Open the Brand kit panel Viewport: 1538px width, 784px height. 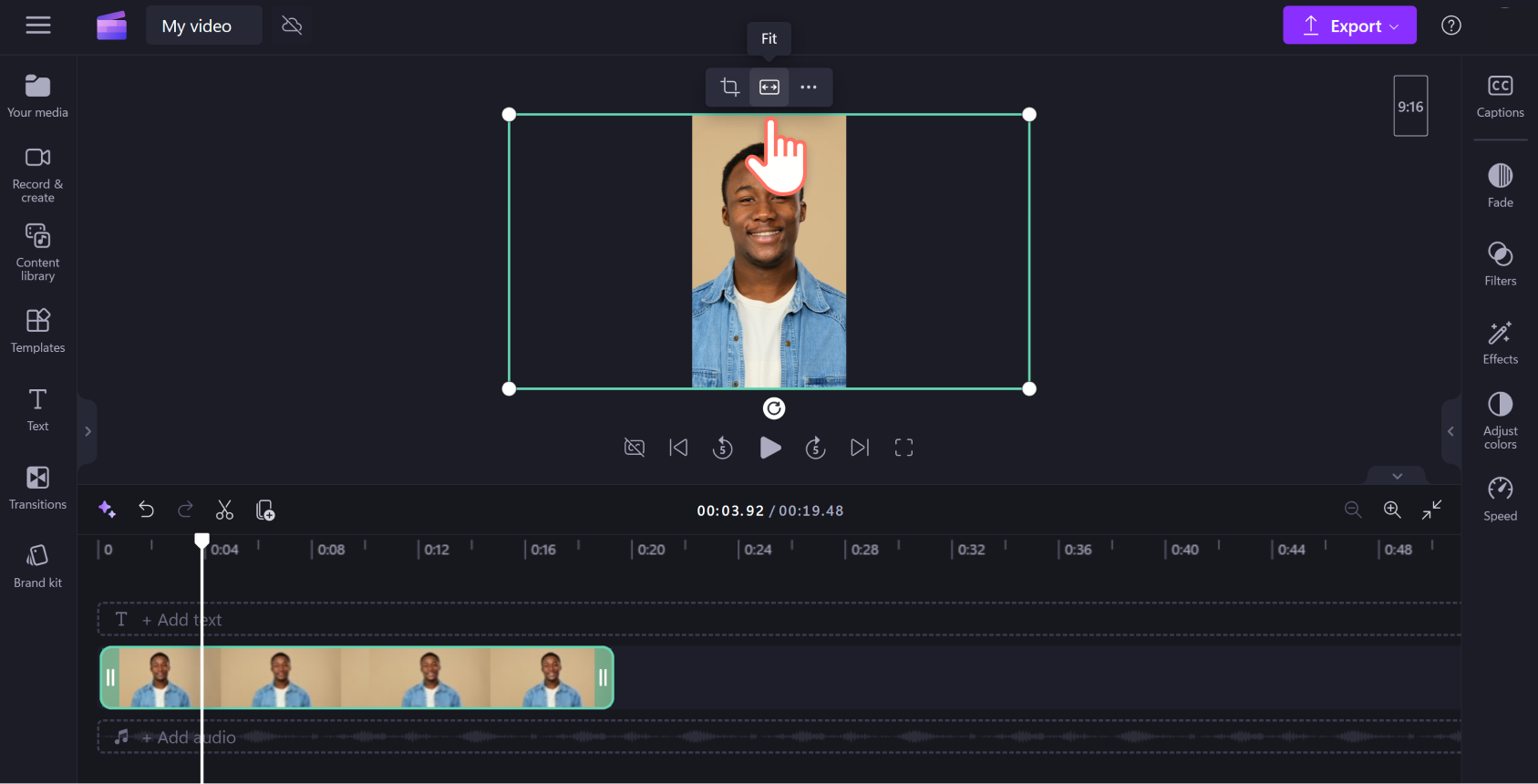pos(38,566)
